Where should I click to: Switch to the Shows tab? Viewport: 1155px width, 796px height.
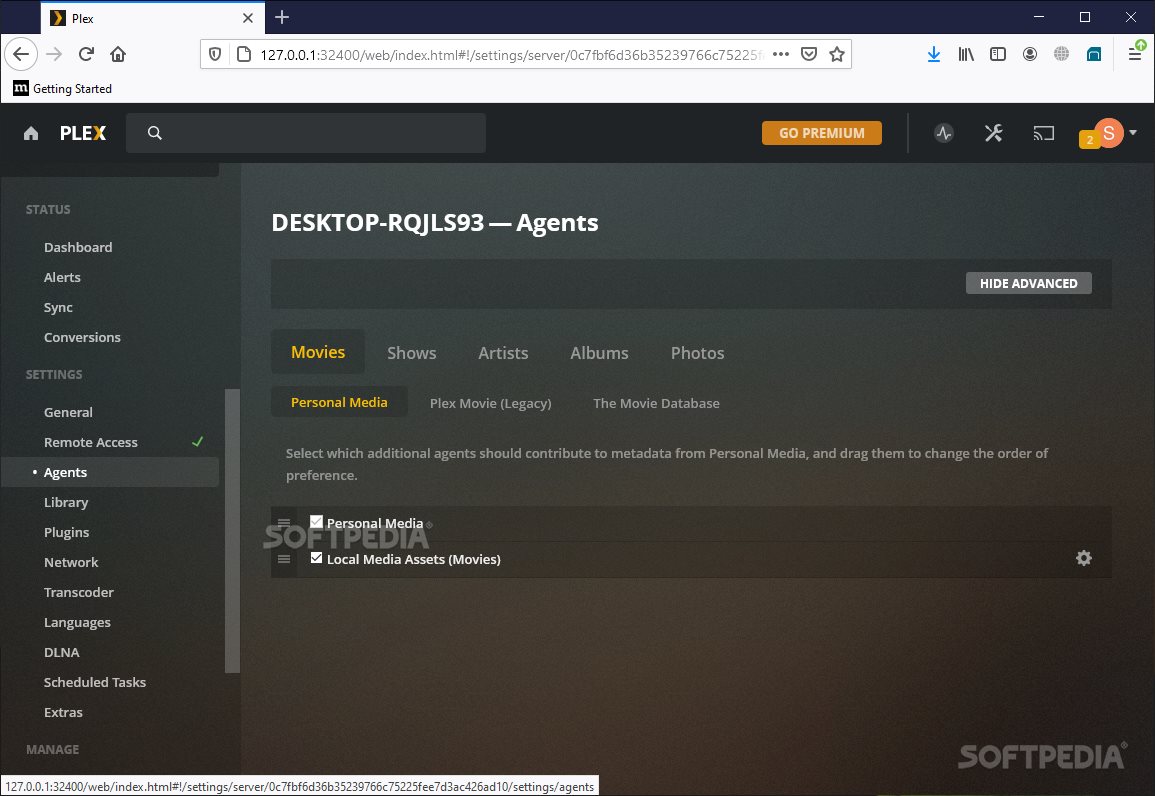411,353
